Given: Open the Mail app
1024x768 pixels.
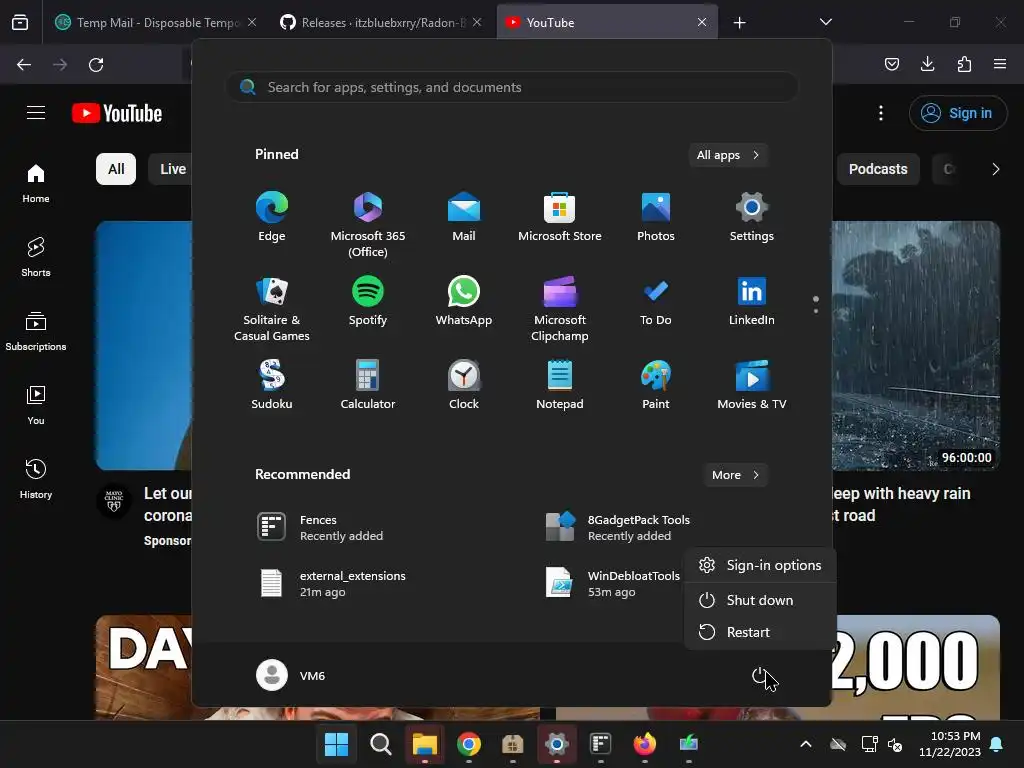Looking at the screenshot, I should pos(464,216).
